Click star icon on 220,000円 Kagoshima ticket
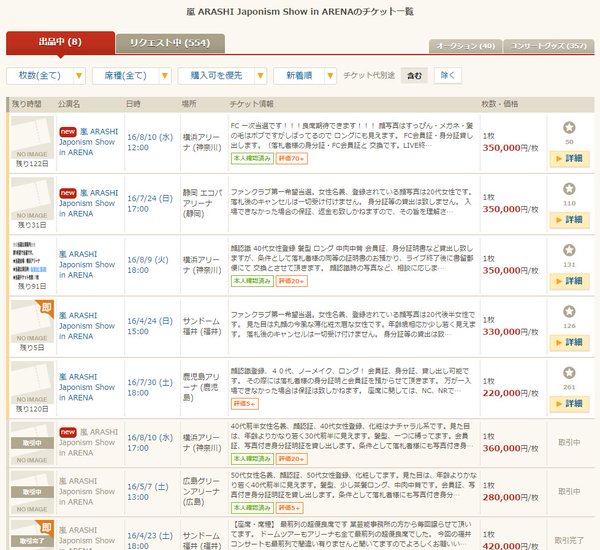The height and width of the screenshot is (550, 600). (569, 372)
